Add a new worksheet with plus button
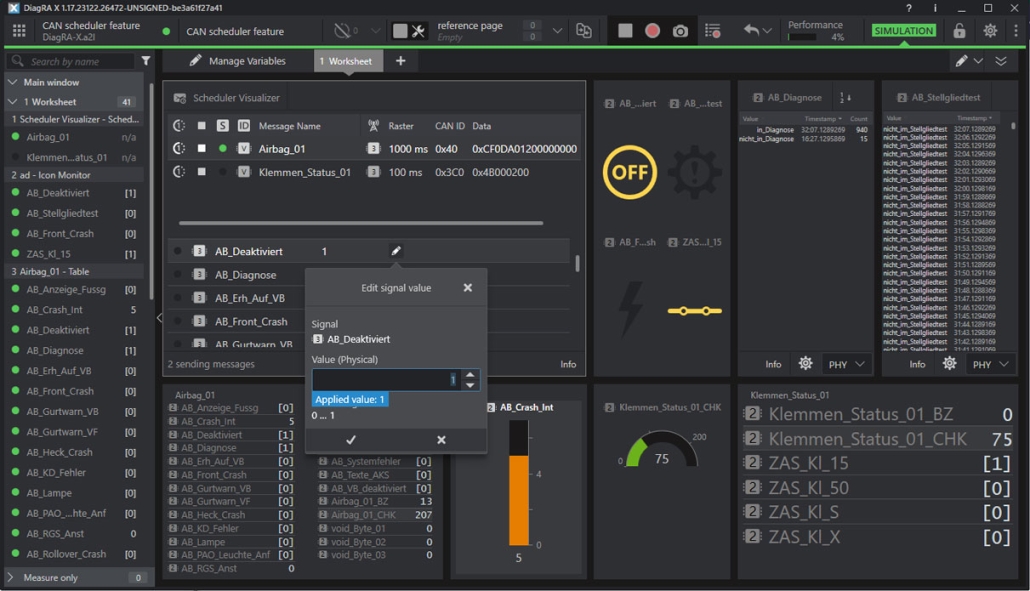This screenshot has width=1030, height=591. coord(400,61)
